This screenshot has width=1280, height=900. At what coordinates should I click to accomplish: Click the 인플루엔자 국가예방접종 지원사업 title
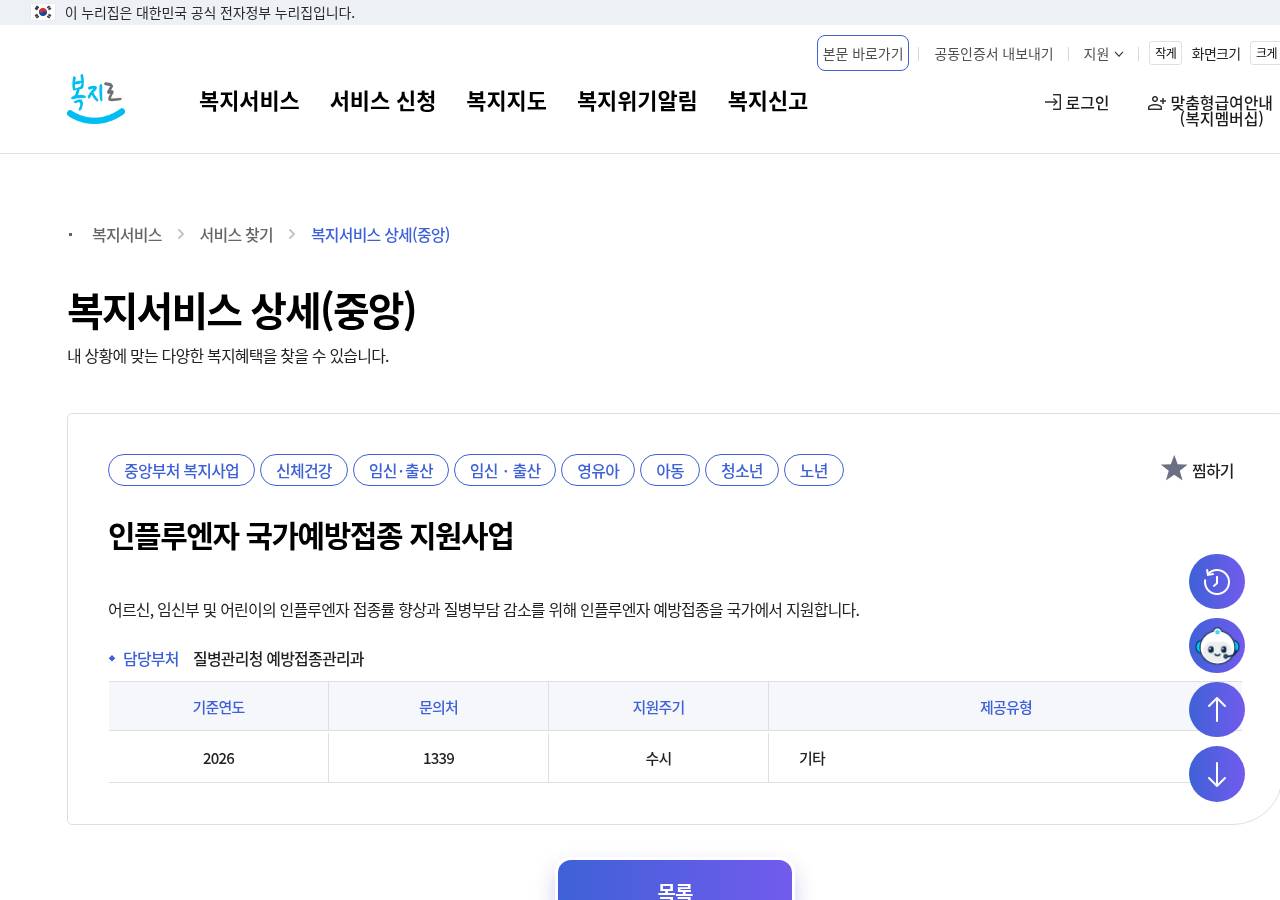311,537
